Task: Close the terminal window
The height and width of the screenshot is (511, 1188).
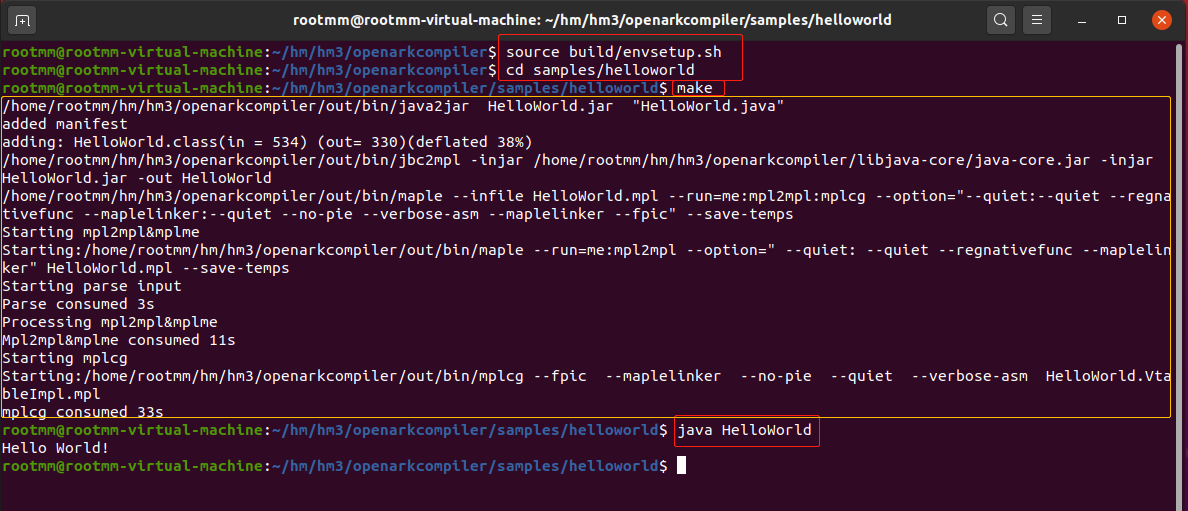Action: point(1161,20)
